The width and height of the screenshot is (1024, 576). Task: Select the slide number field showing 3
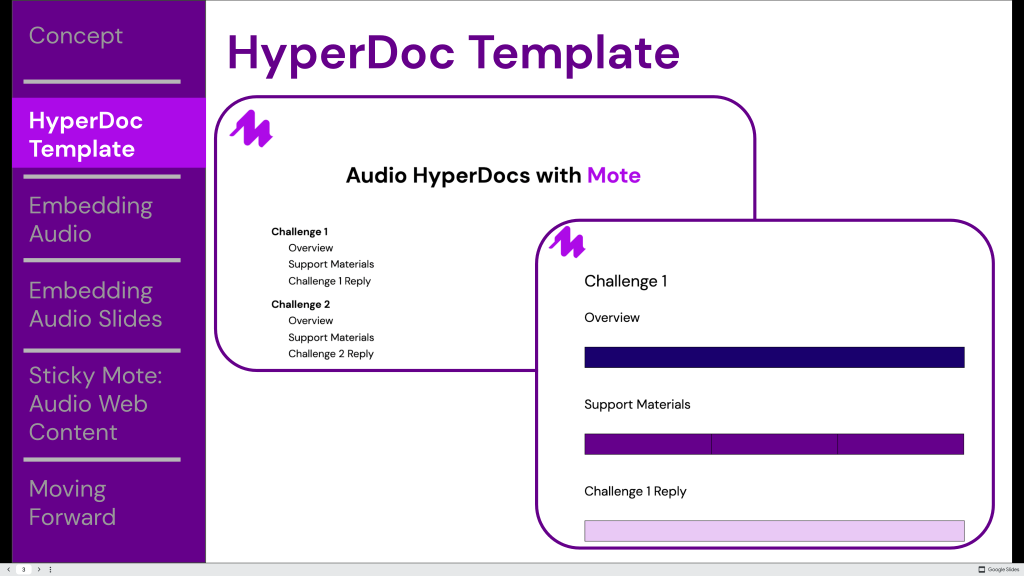tap(22, 568)
